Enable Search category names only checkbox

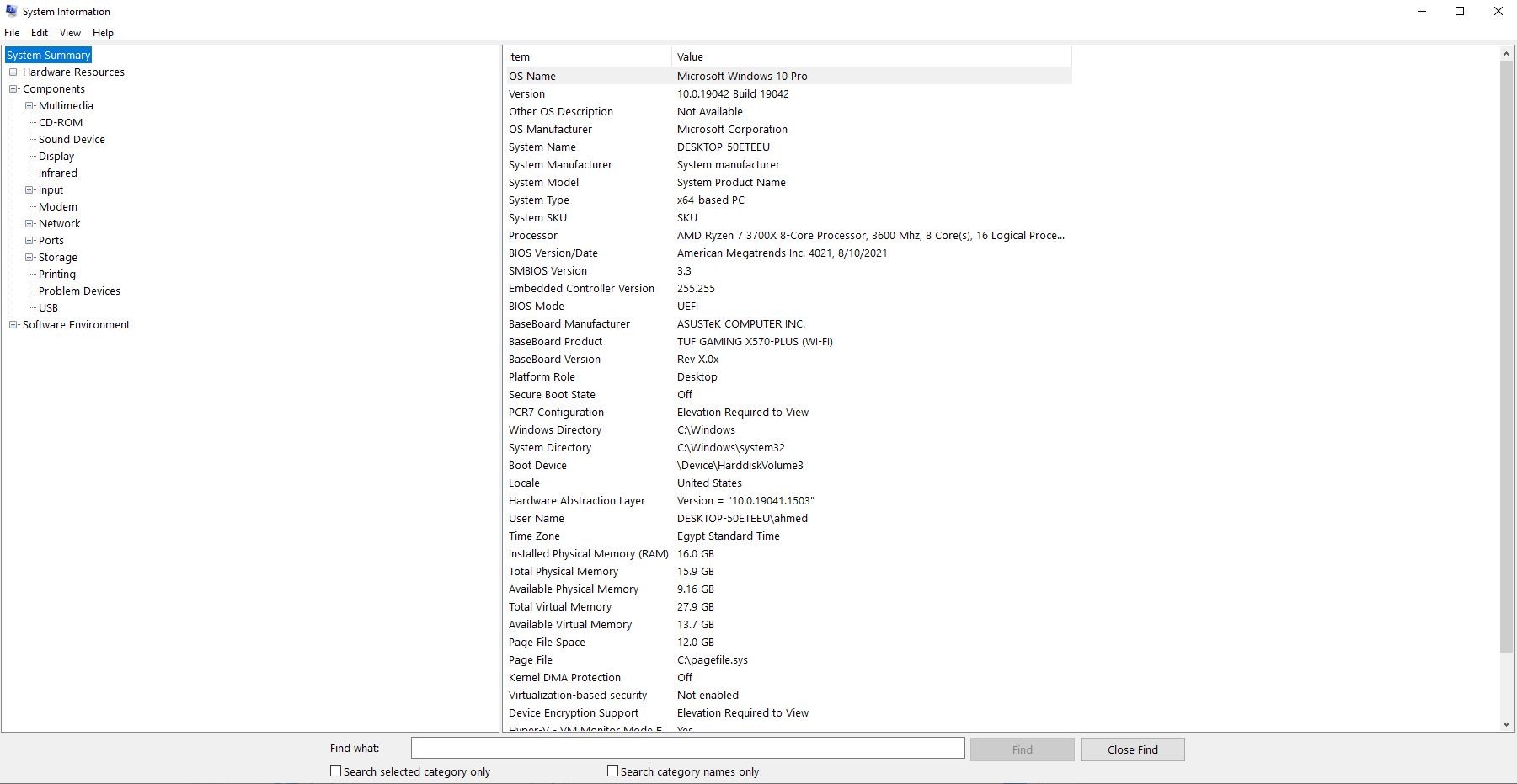click(x=613, y=771)
